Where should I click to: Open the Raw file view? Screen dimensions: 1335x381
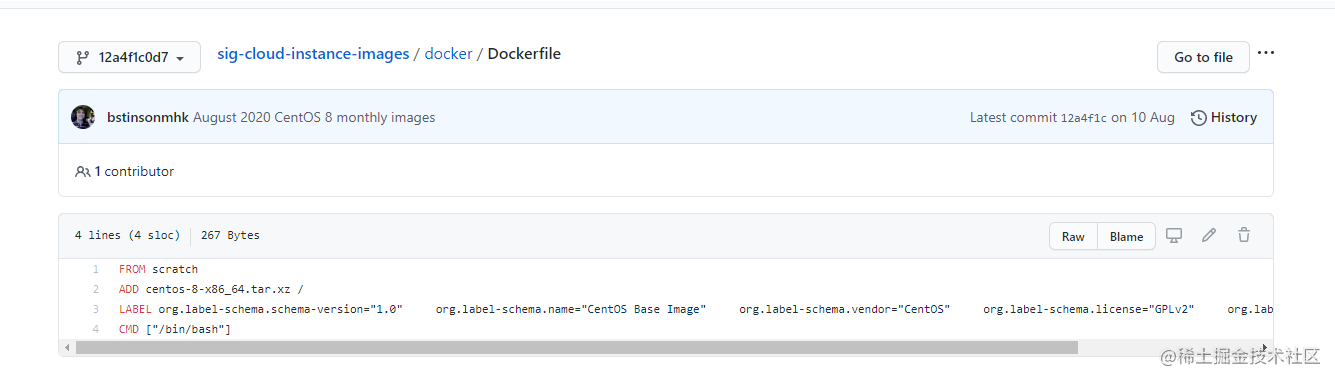tap(1073, 236)
